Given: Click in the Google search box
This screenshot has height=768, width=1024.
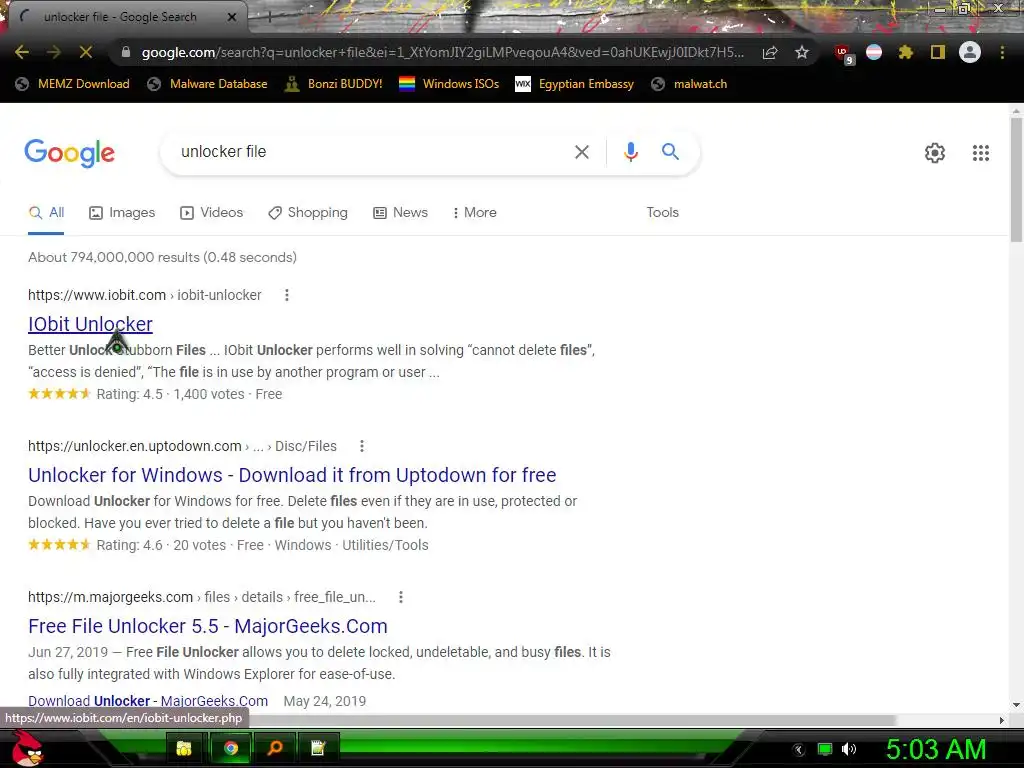Looking at the screenshot, I should click(366, 152).
